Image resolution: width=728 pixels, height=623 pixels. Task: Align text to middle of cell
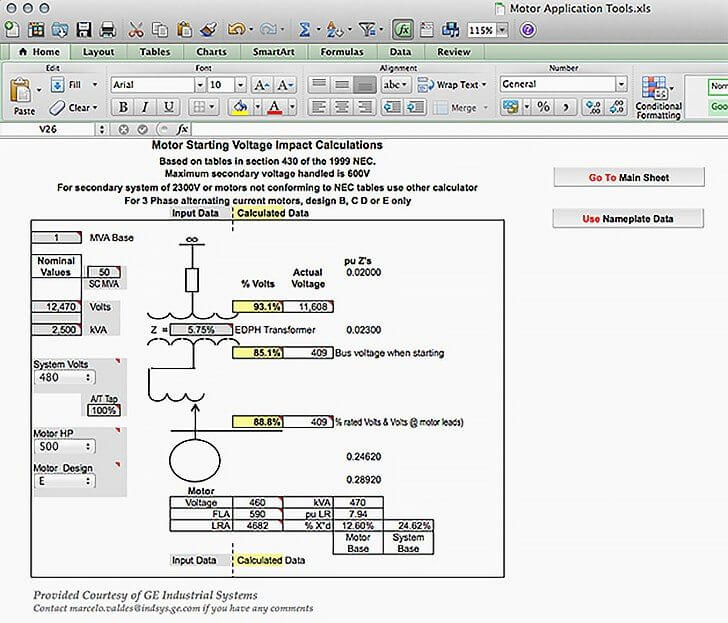[342, 84]
